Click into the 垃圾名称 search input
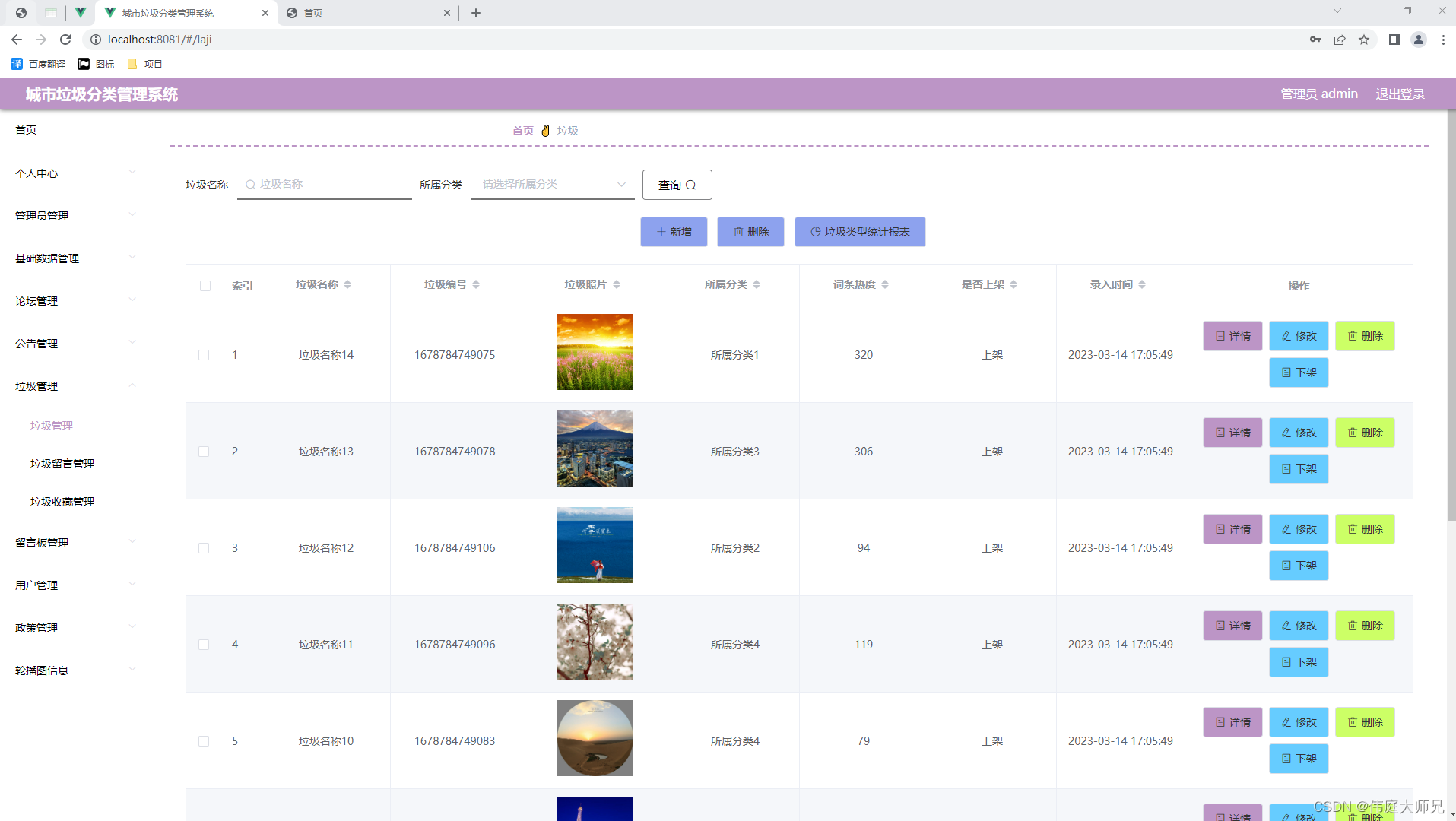 click(x=325, y=185)
